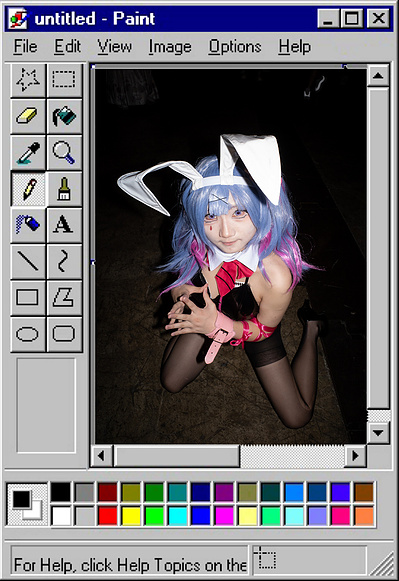Open the Image menu

point(170,47)
